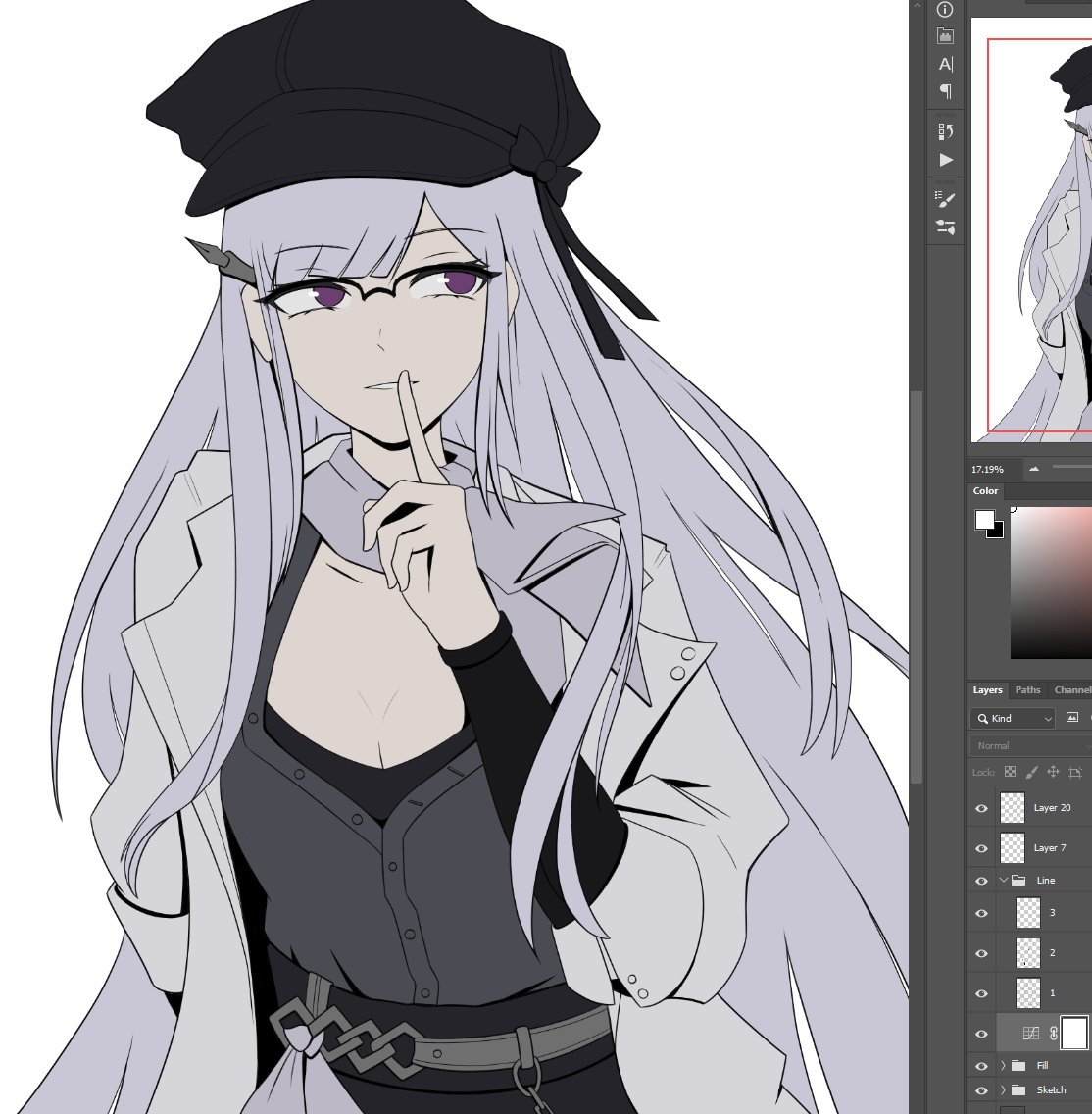Image resolution: width=1092 pixels, height=1114 pixels.
Task: Switch to the Layers tab
Action: [x=987, y=689]
